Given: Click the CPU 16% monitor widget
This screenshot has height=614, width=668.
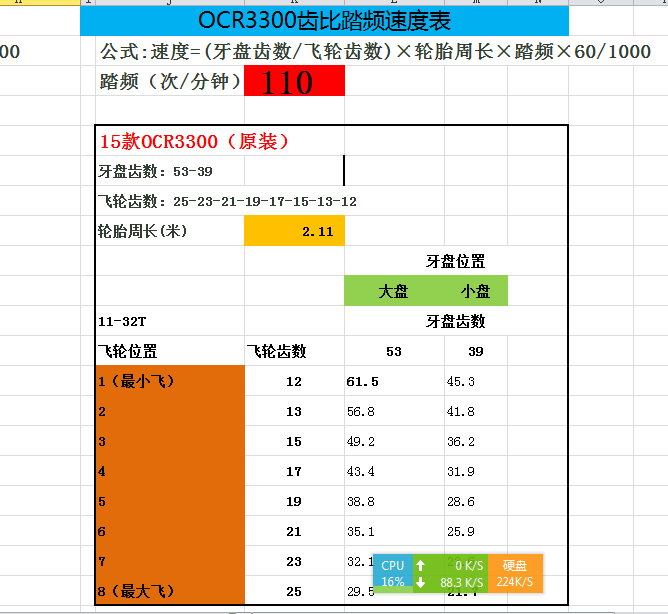Looking at the screenshot, I should (x=393, y=574).
